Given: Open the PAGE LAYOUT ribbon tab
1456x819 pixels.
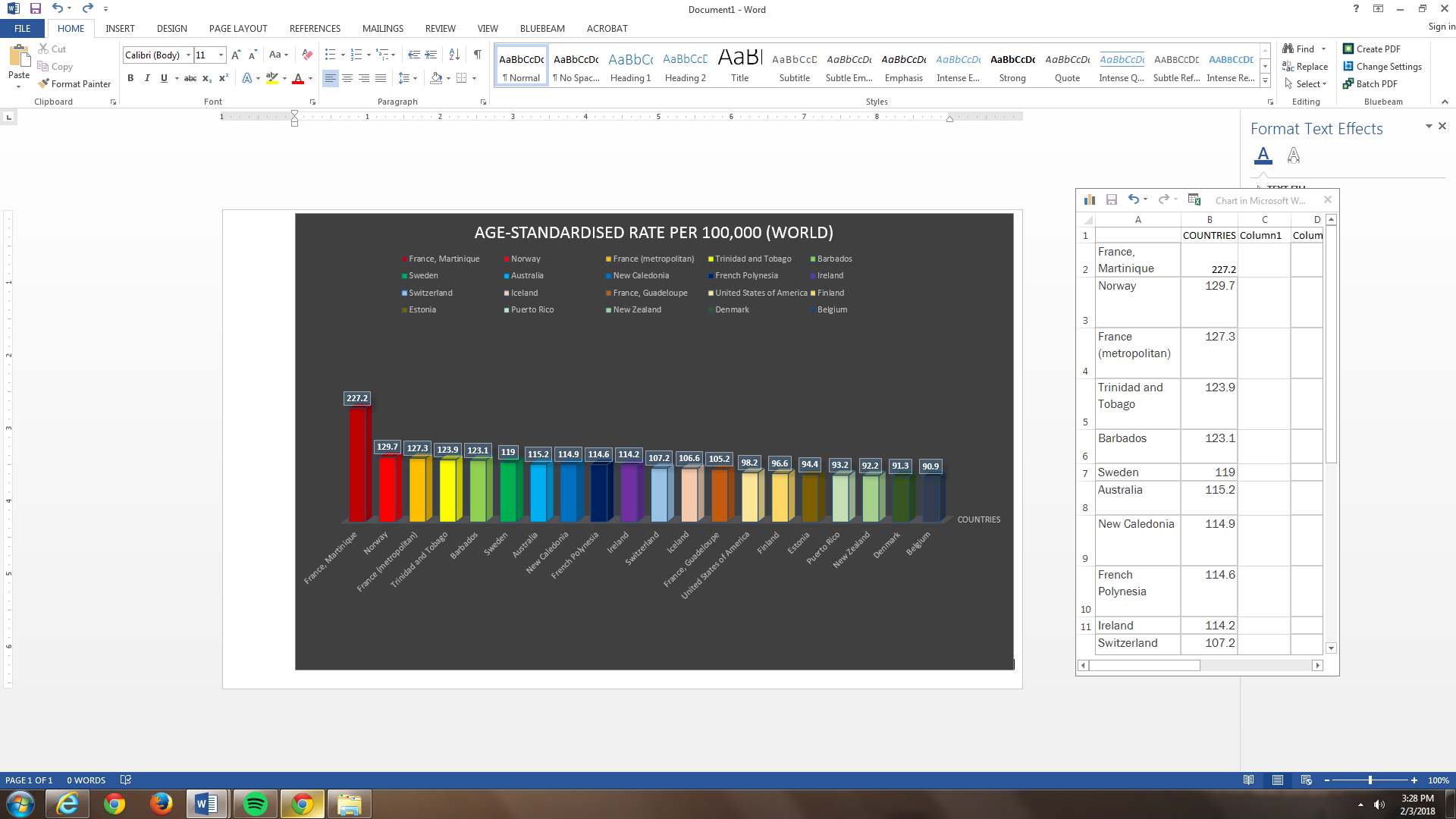Looking at the screenshot, I should pos(238,29).
